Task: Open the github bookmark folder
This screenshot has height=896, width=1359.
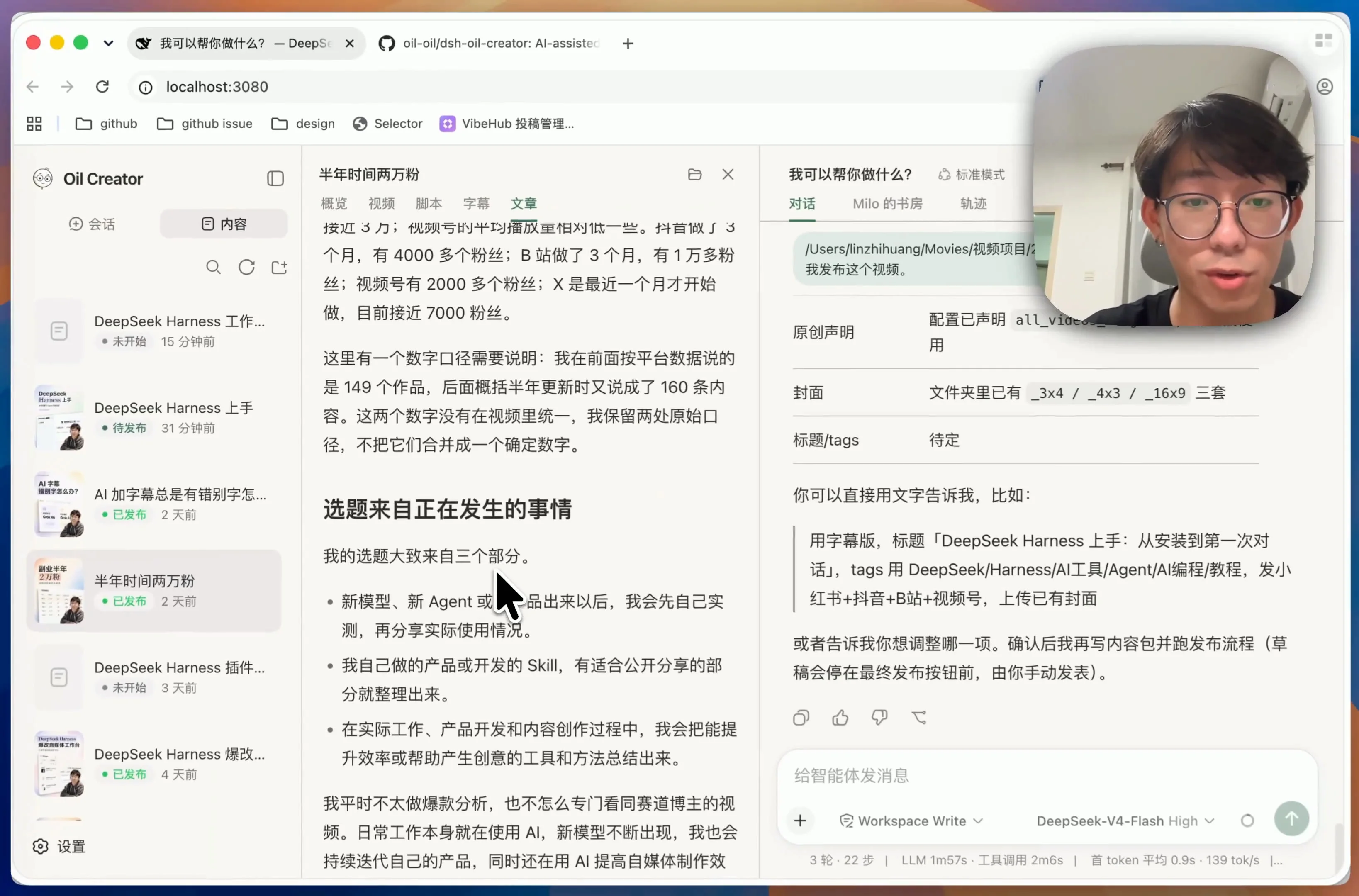Action: pos(106,124)
